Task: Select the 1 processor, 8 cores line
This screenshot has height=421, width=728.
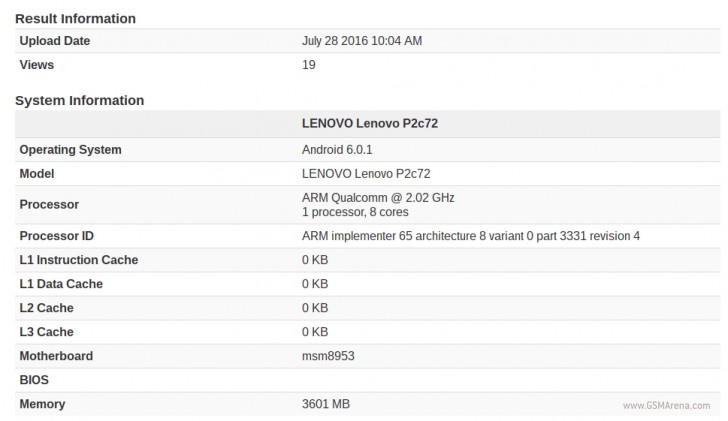Action: coord(355,212)
